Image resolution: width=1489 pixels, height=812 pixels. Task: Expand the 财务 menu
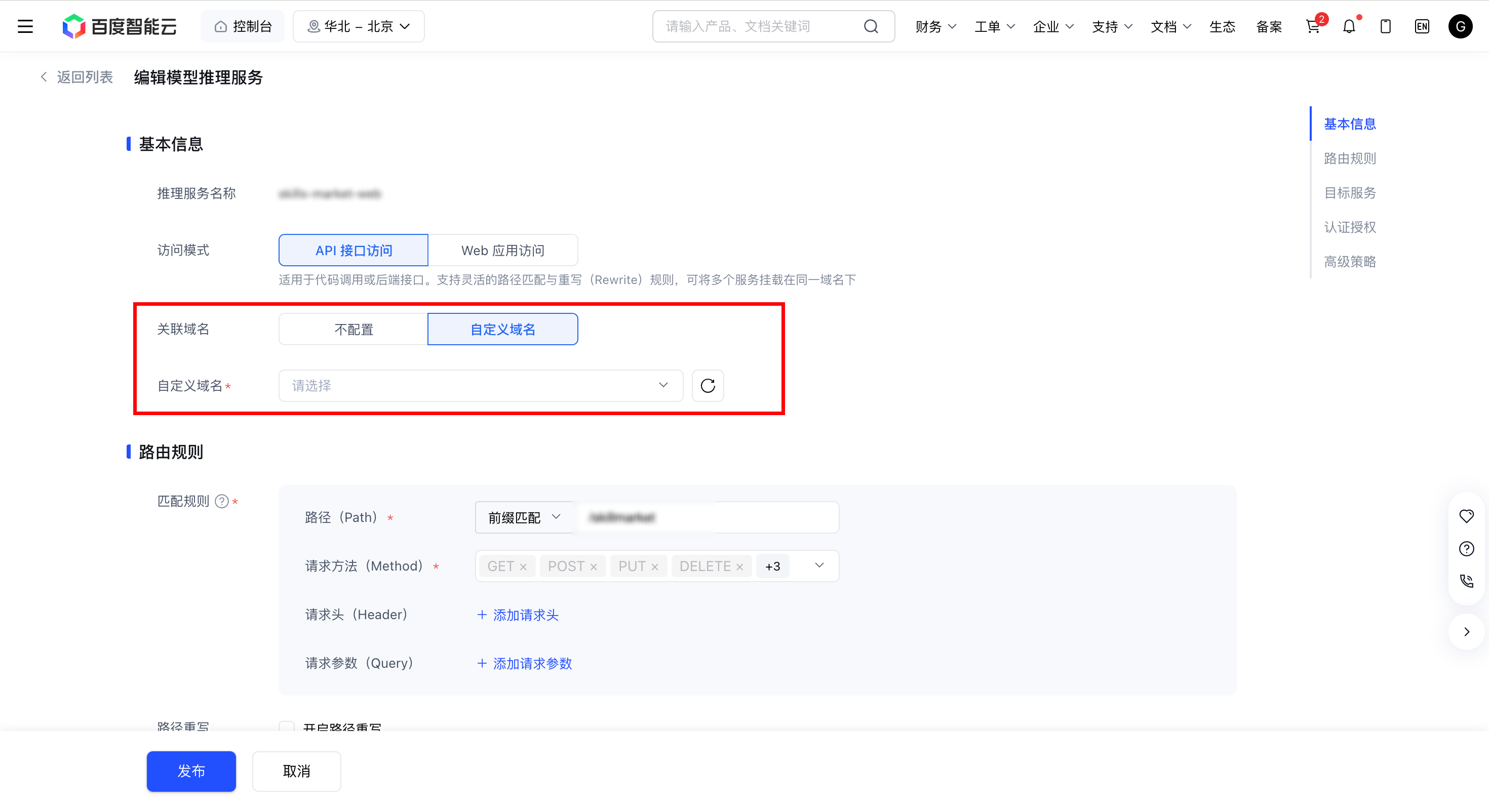pyautogui.click(x=936, y=27)
